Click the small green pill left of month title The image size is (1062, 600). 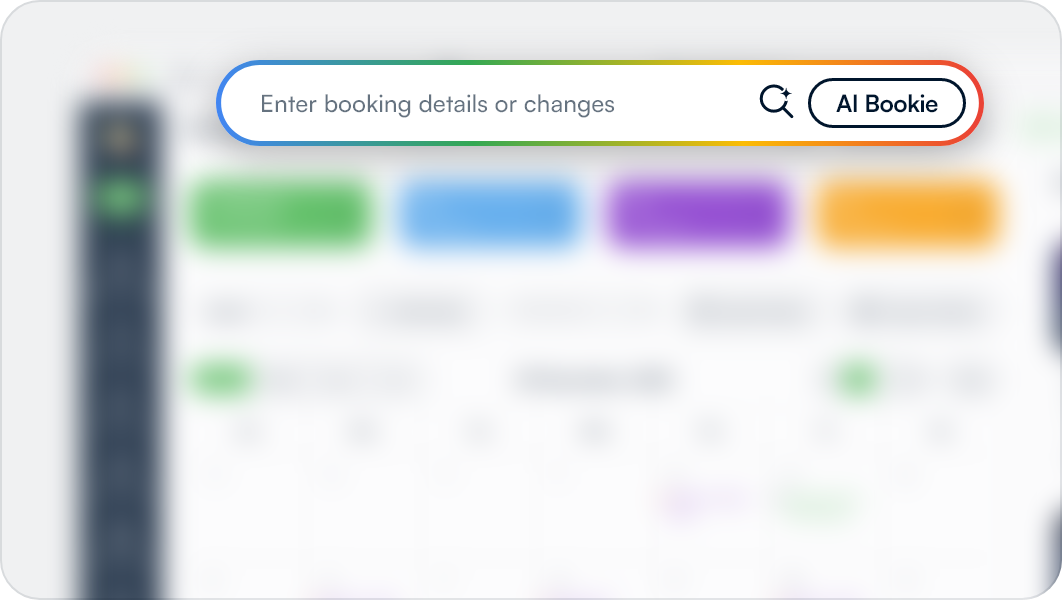pyautogui.click(x=222, y=380)
